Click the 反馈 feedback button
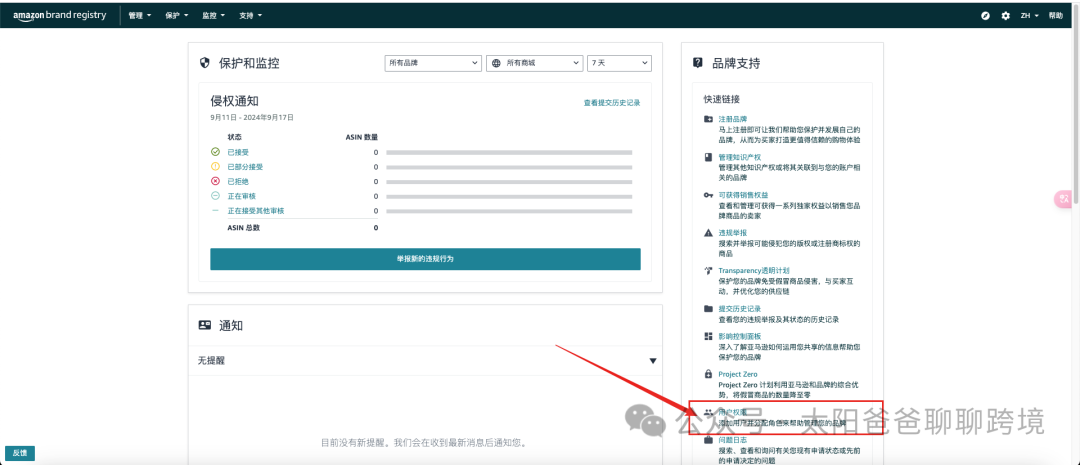The height and width of the screenshot is (465, 1080). tap(20, 453)
